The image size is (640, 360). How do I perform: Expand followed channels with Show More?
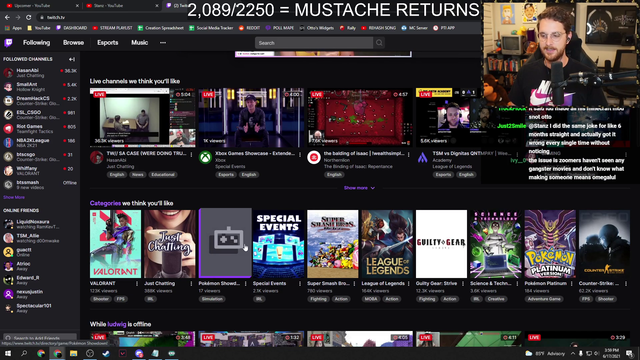click(14, 197)
